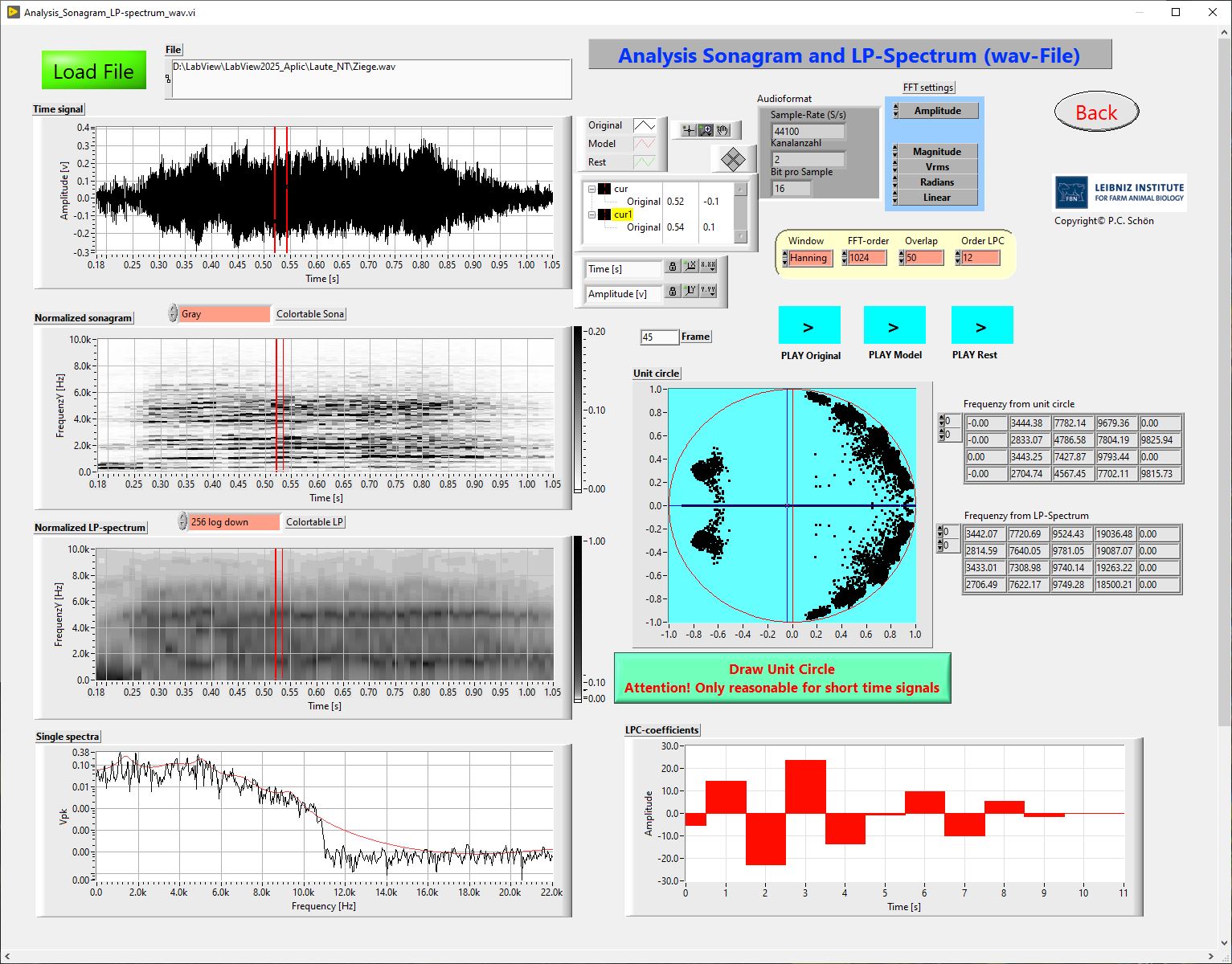Click the X axis autoscale icon

coord(690,268)
